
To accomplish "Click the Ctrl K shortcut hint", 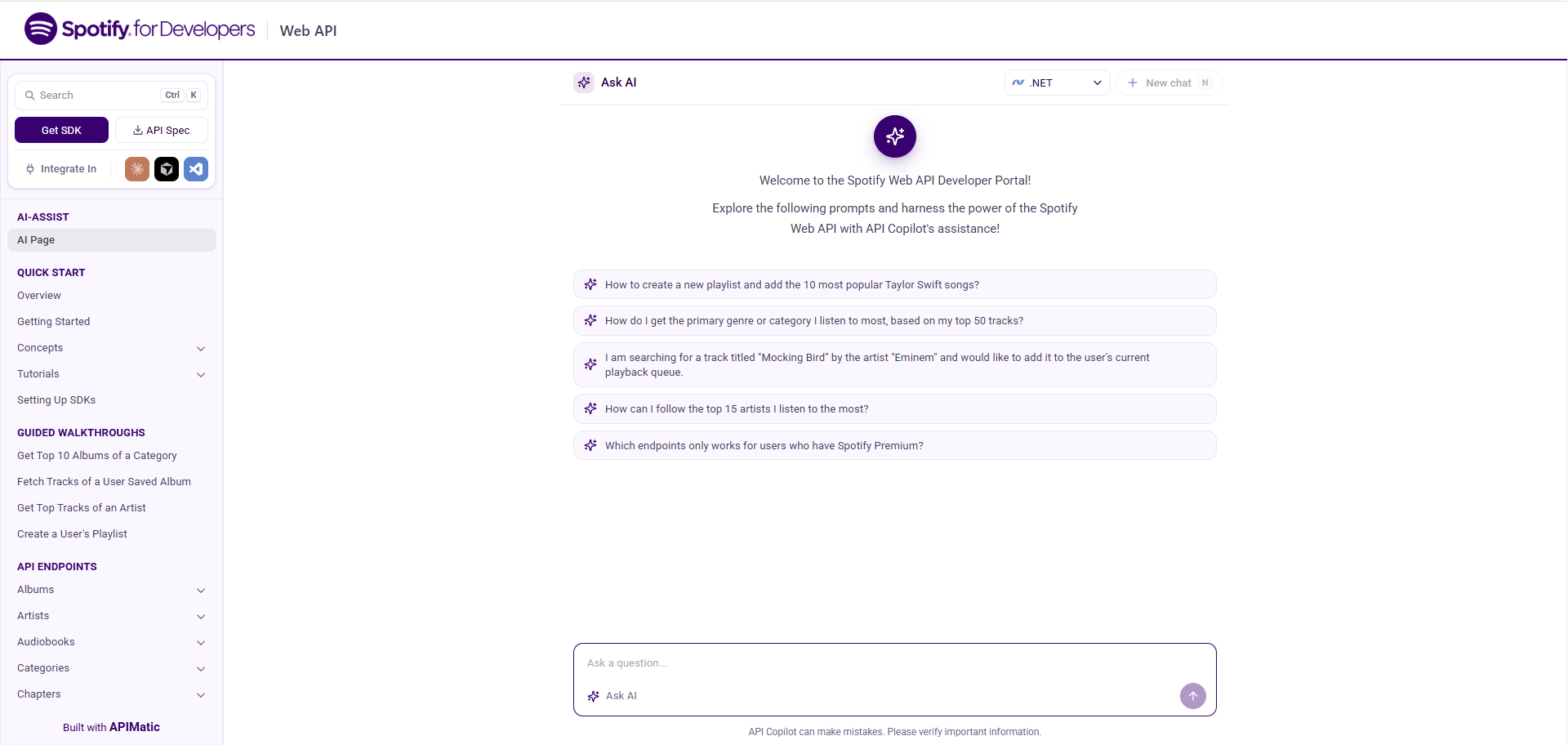I will tap(181, 95).
